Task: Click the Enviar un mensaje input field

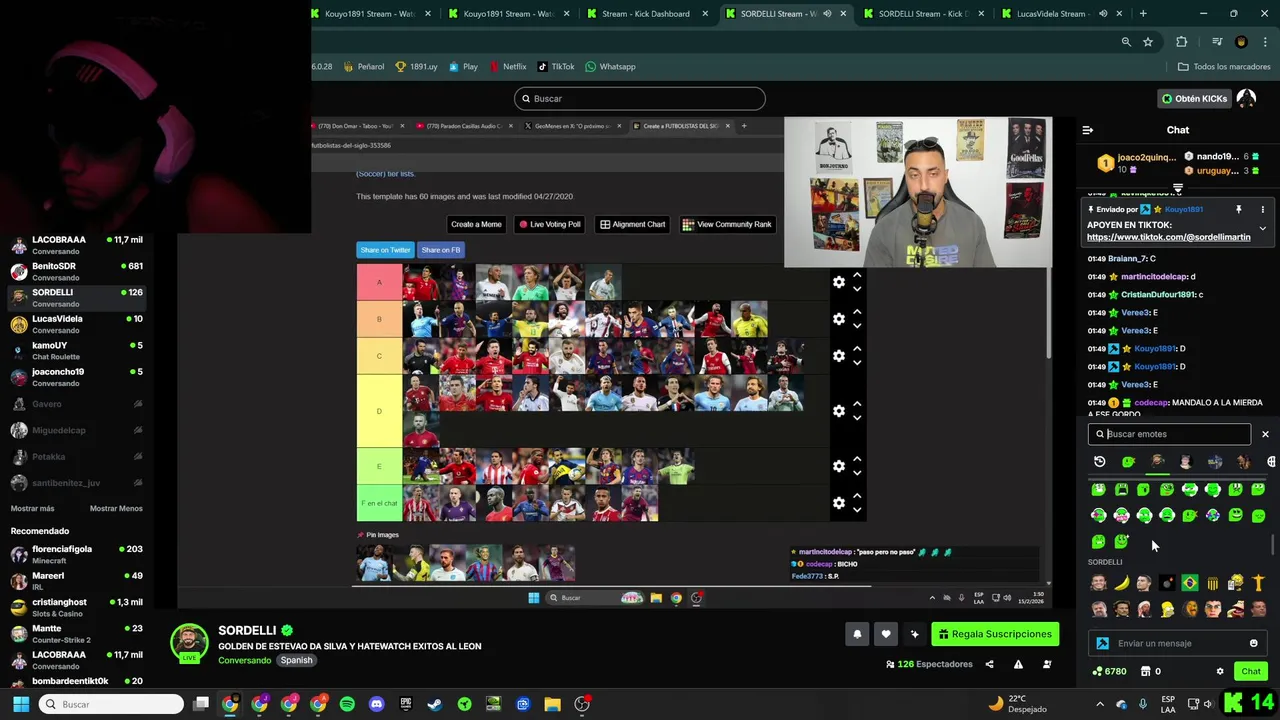Action: click(x=1180, y=643)
